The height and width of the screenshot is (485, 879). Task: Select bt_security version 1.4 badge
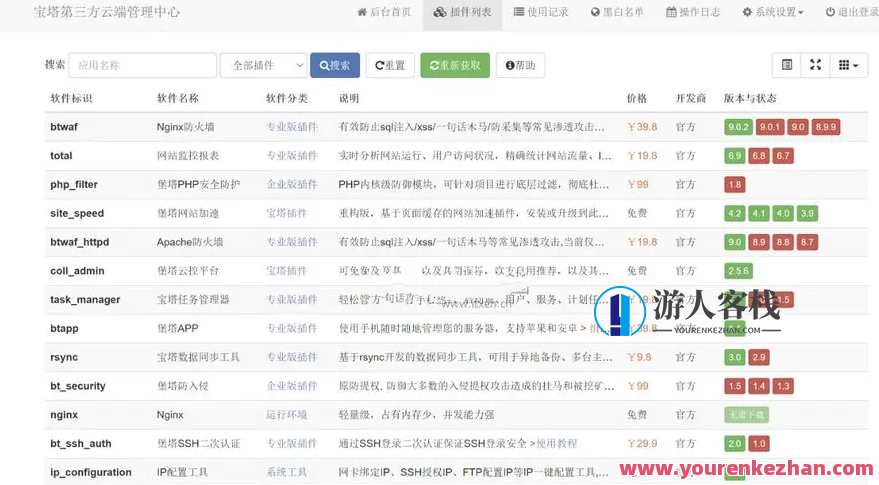pos(758,386)
